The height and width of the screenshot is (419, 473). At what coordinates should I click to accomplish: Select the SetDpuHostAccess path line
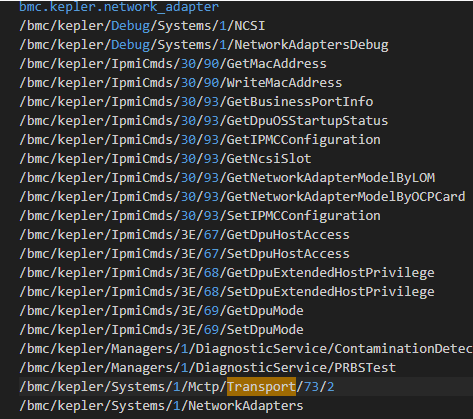[x=185, y=254]
